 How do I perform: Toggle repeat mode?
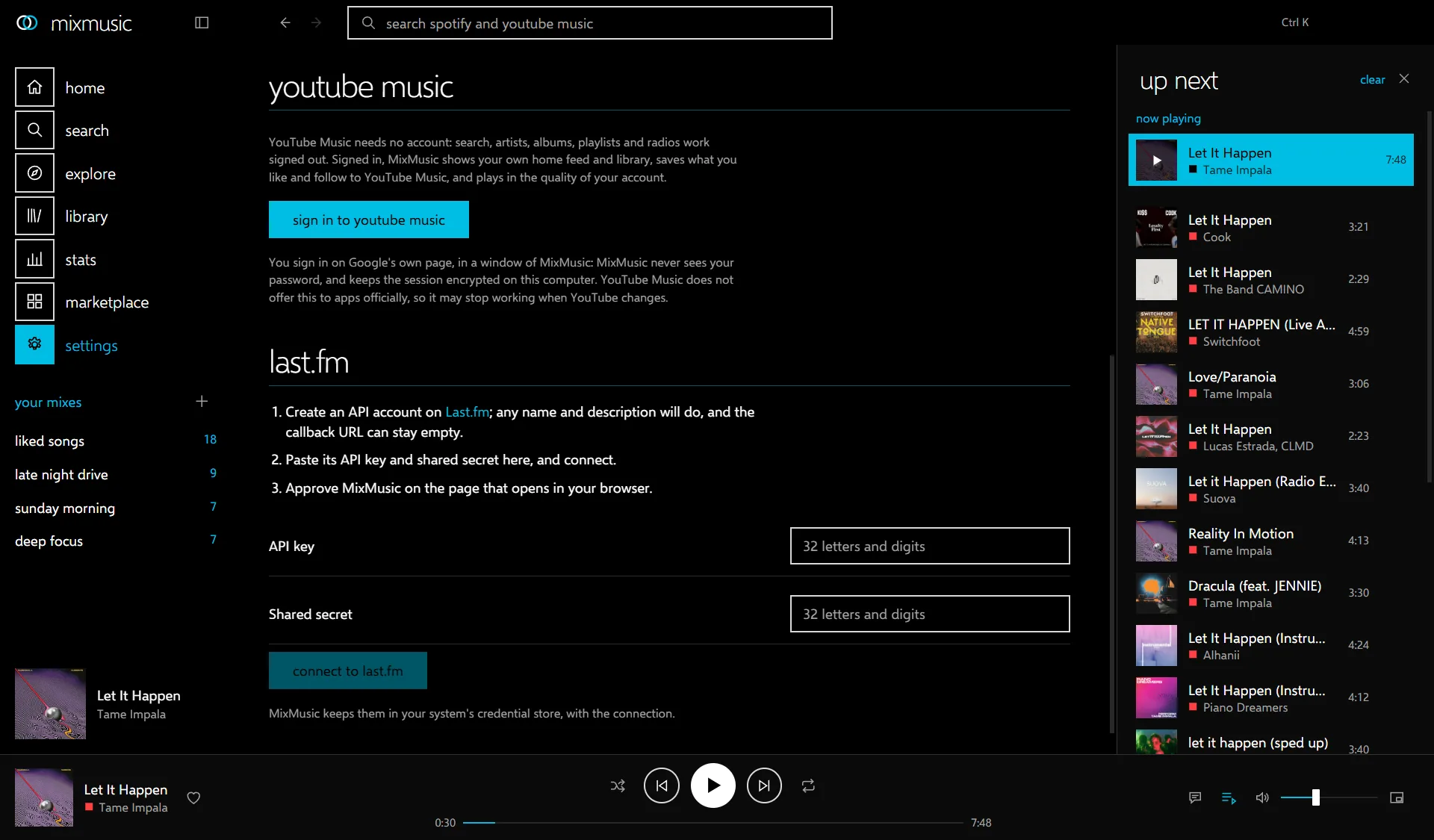click(x=808, y=785)
